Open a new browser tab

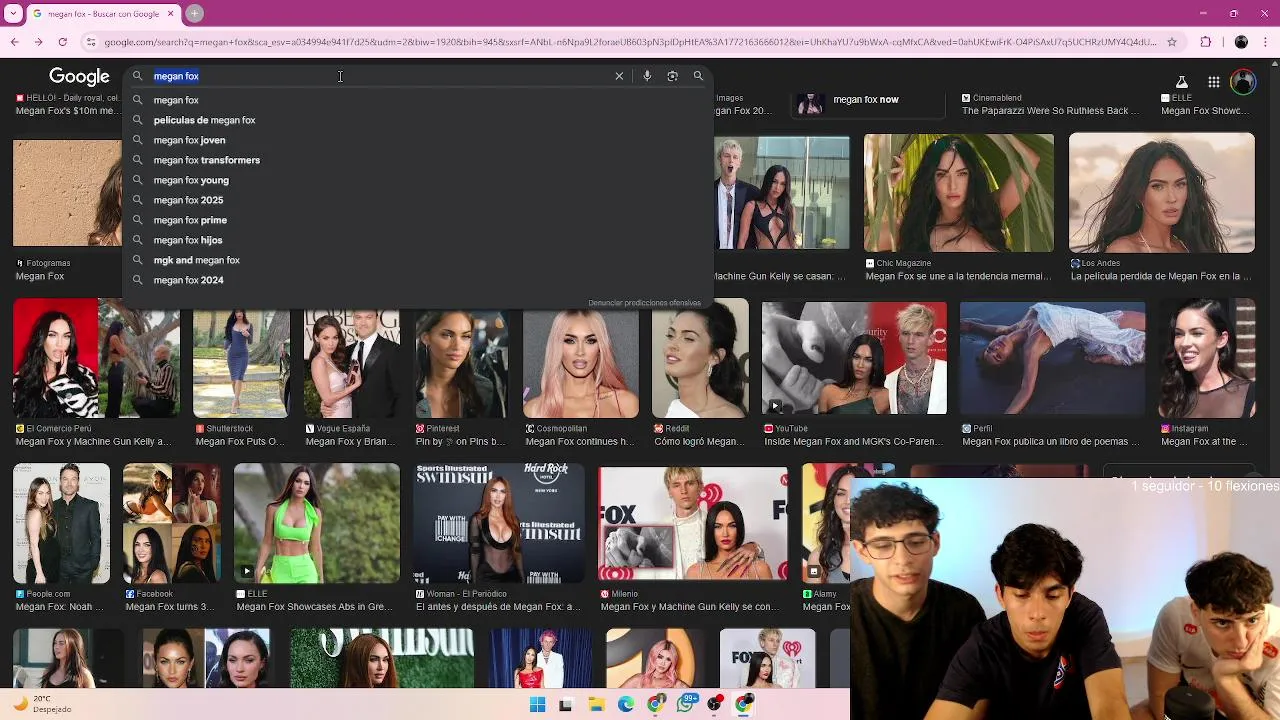195,13
